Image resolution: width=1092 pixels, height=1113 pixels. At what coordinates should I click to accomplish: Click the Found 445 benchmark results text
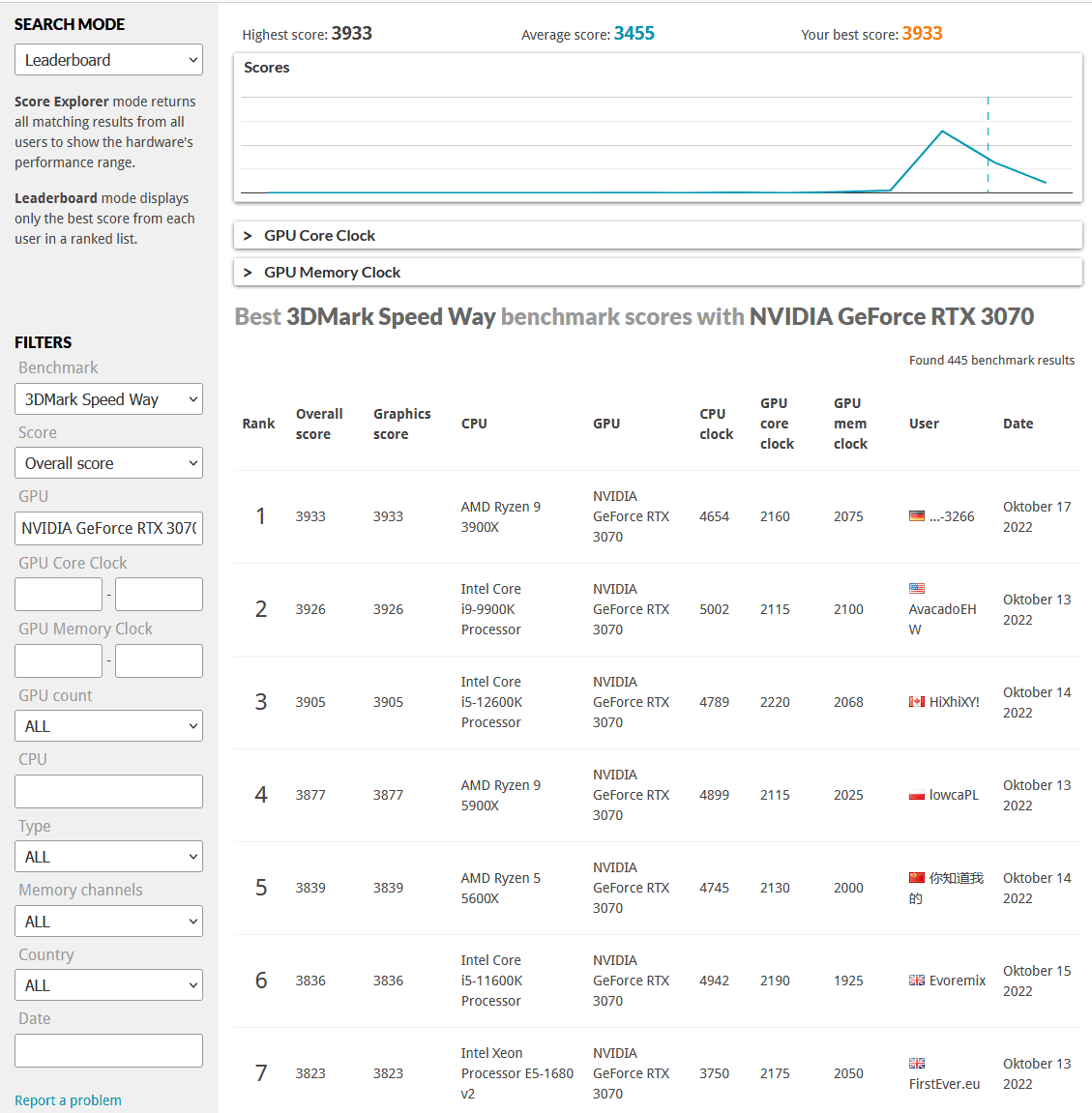(x=991, y=360)
